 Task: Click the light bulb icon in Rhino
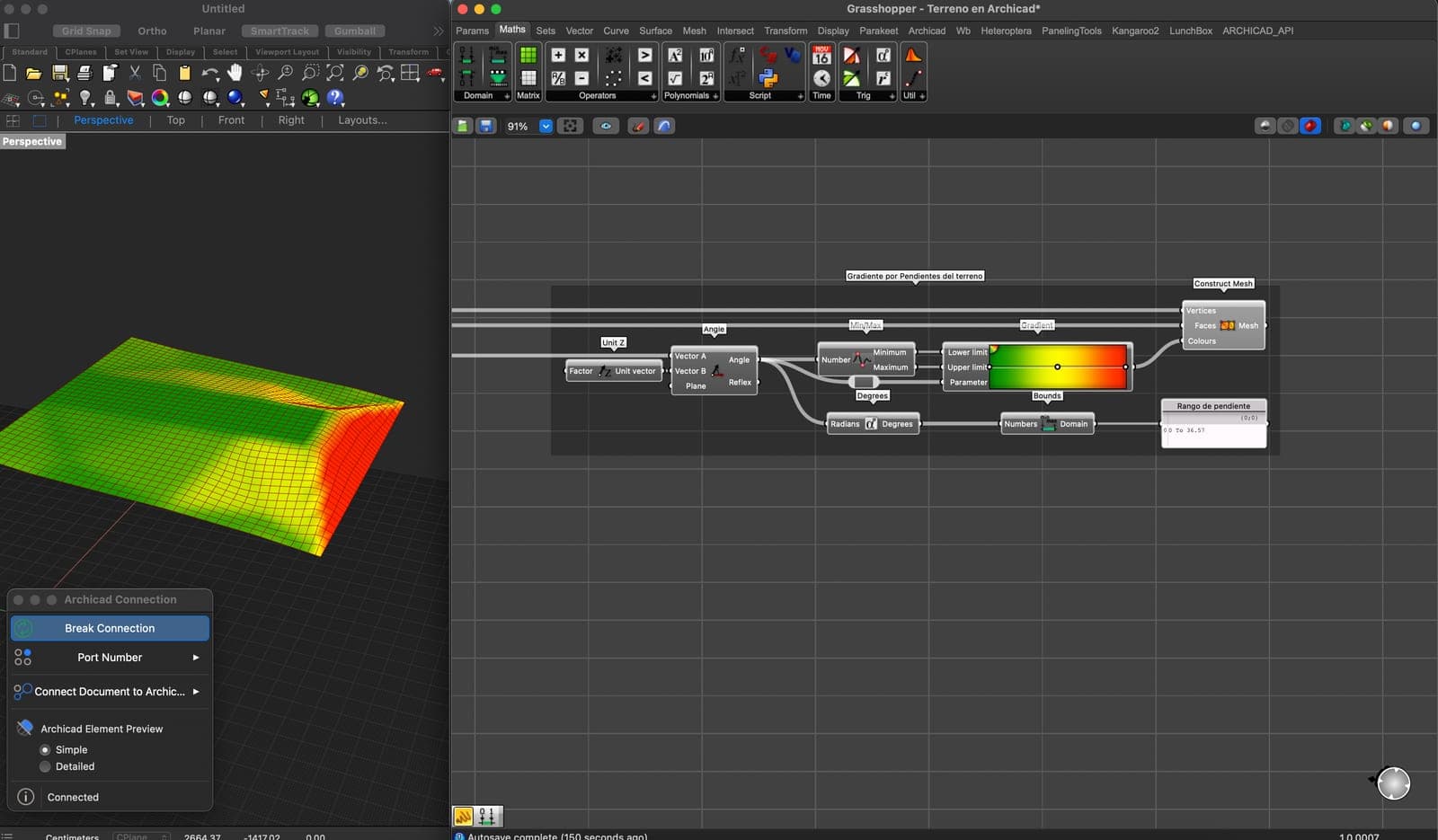85,97
